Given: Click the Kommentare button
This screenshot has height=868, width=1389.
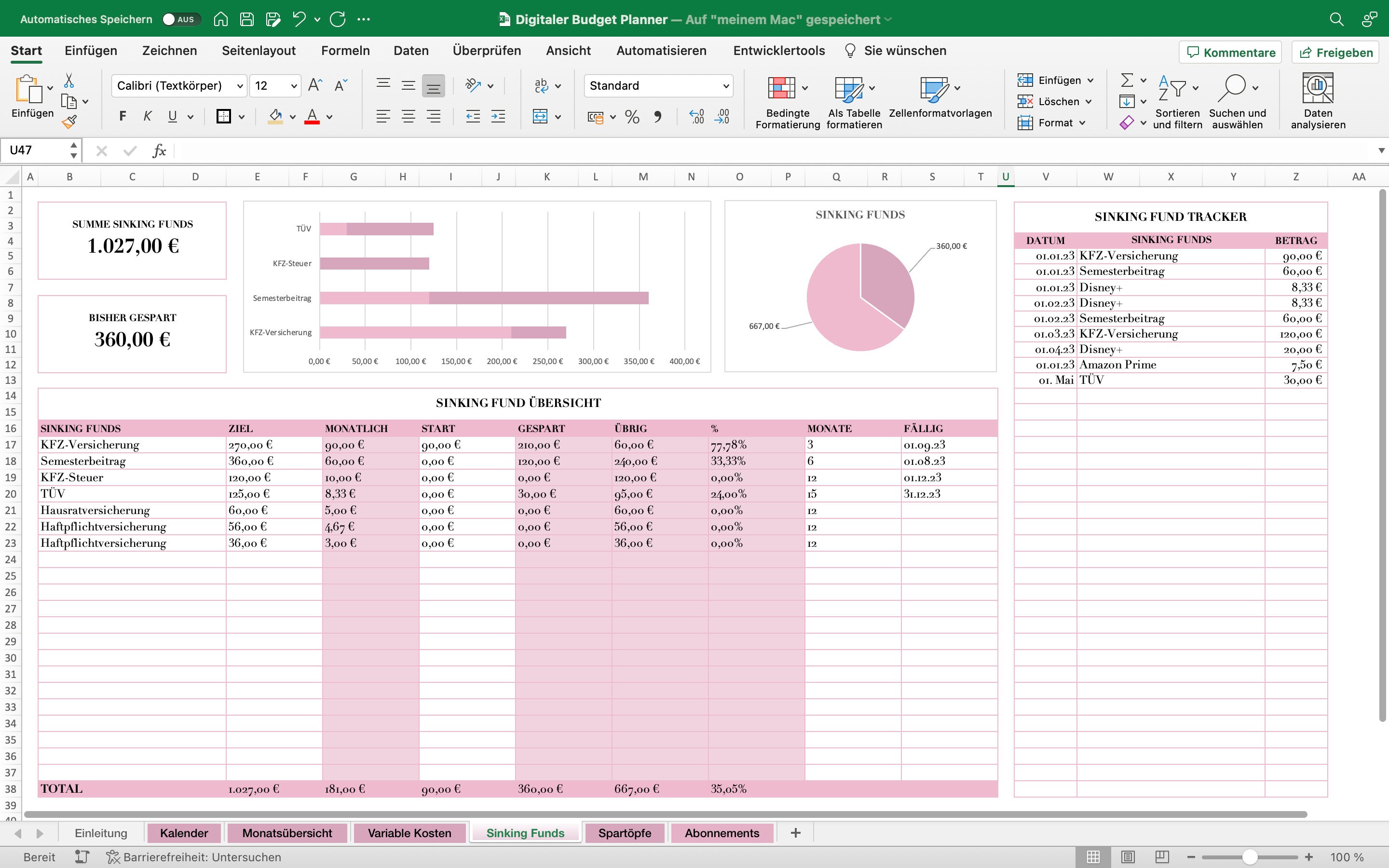Looking at the screenshot, I should click(1231, 52).
